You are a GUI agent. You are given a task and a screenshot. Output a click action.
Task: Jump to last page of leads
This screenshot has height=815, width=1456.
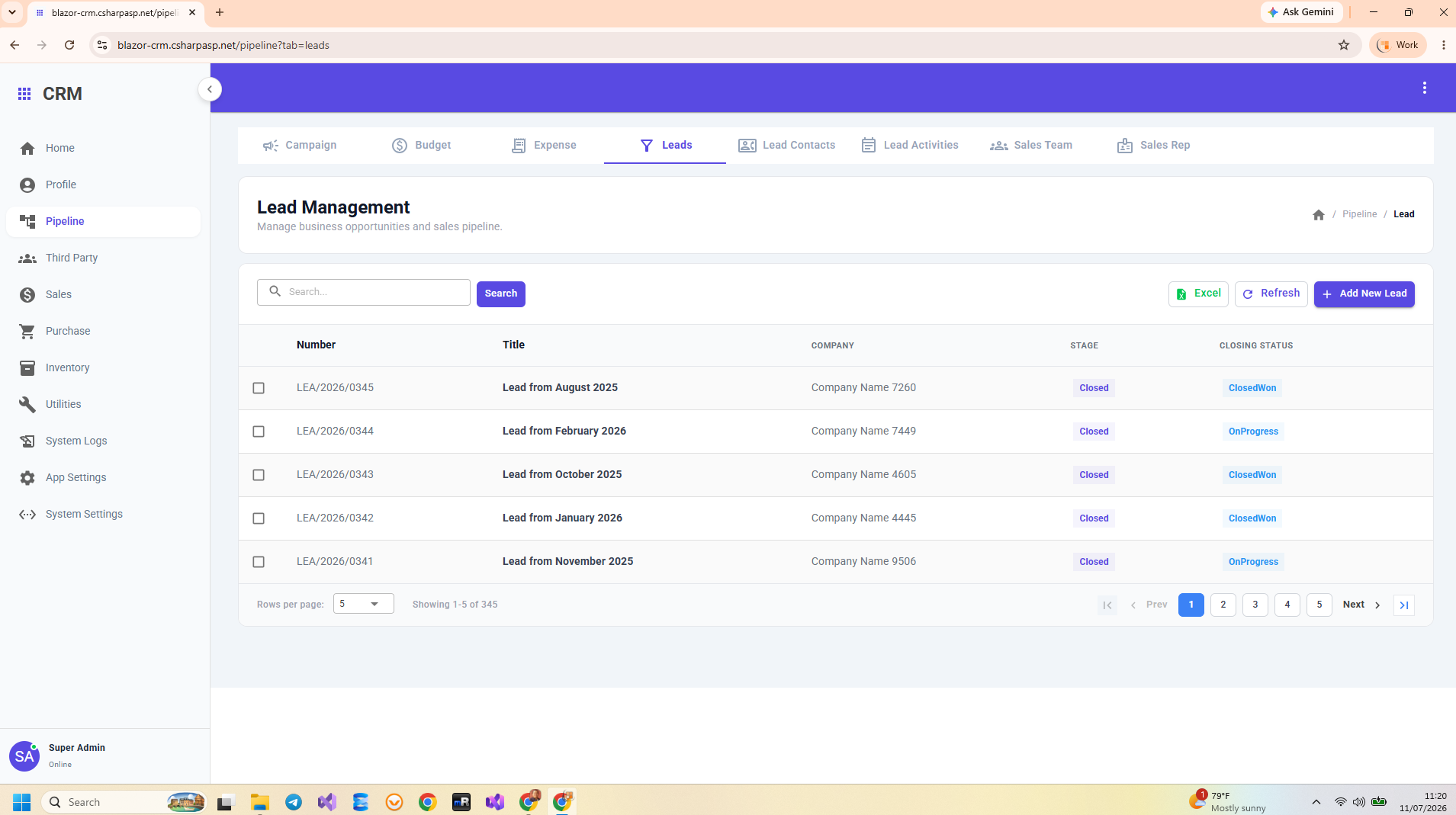[x=1404, y=605]
